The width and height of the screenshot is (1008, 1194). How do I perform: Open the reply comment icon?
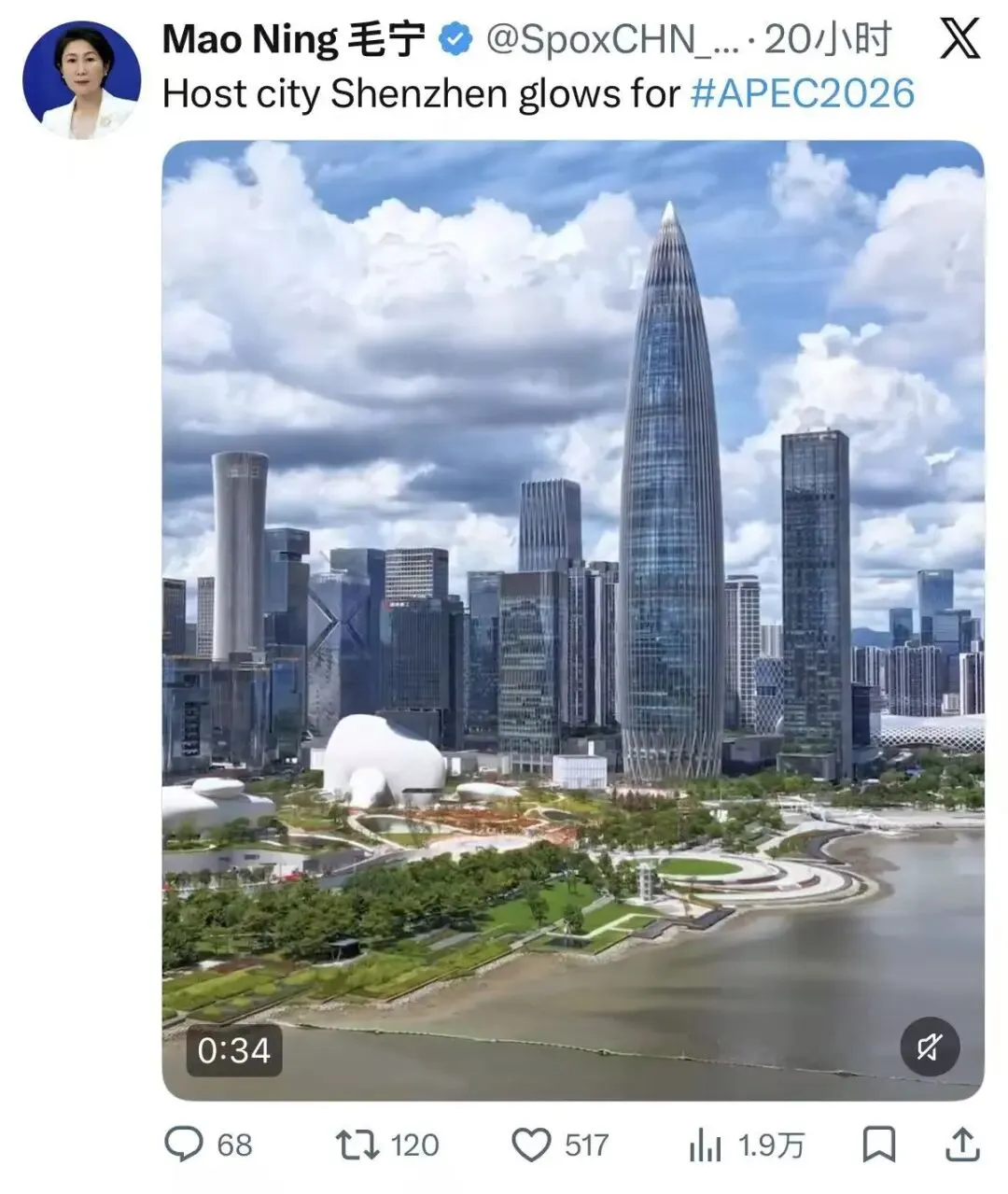pos(184,1145)
